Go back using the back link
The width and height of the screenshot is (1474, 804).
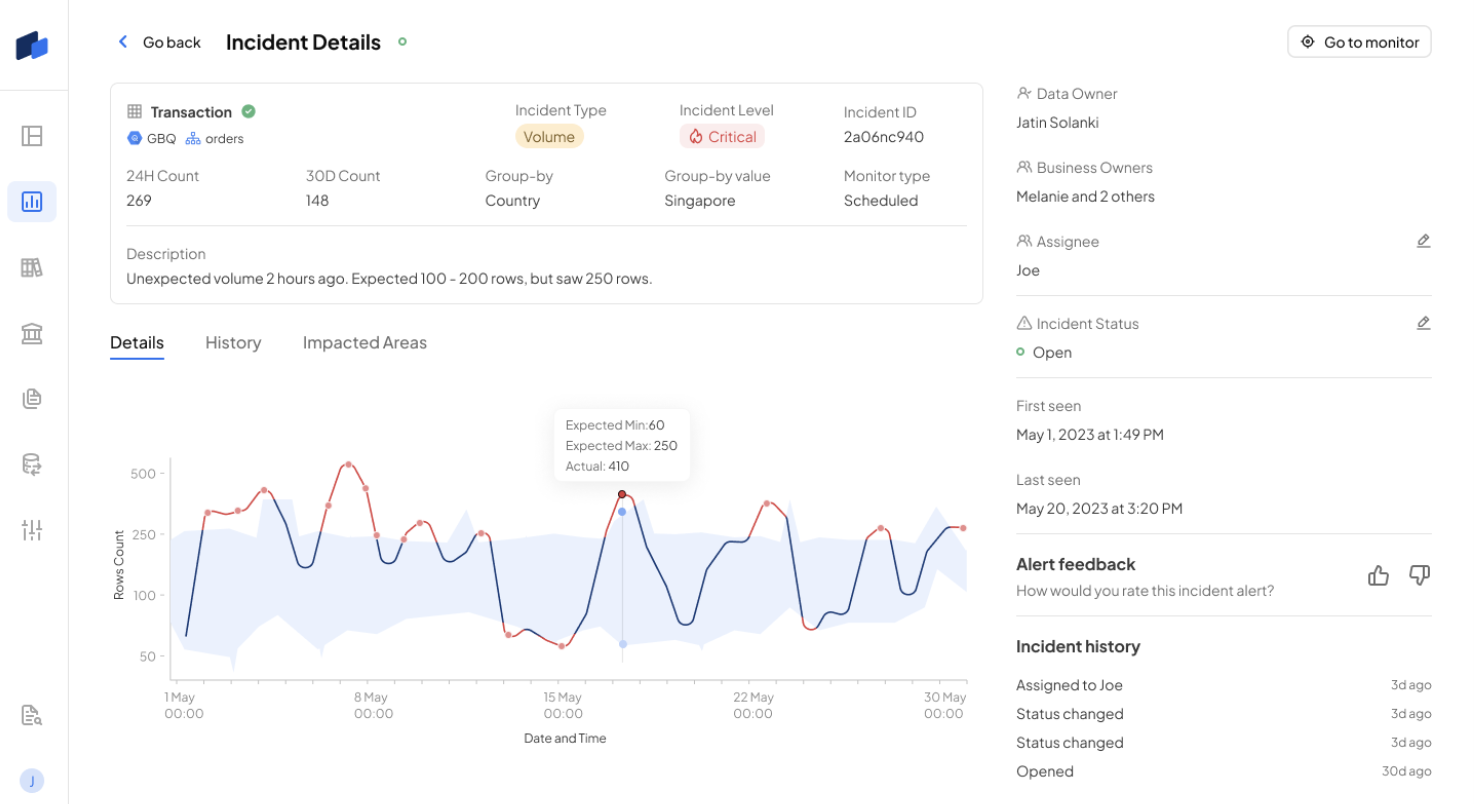point(159,42)
